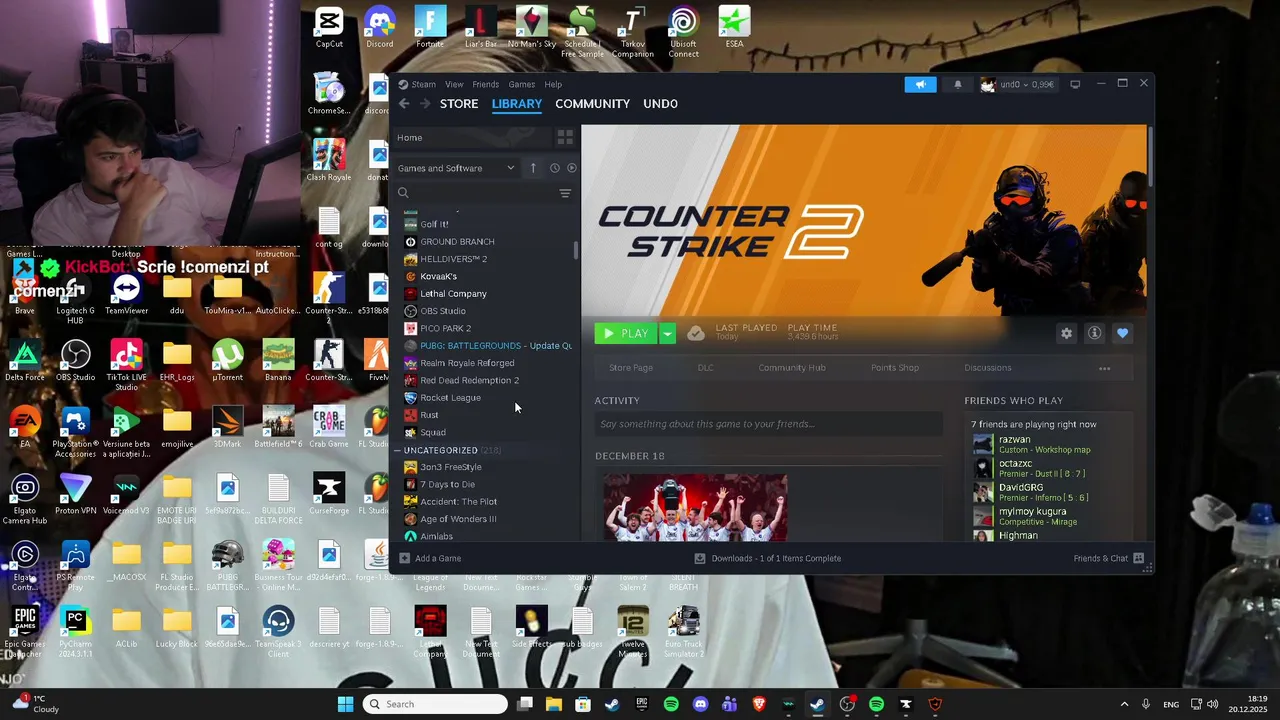Go forward with Steam's right arrow

click(425, 104)
